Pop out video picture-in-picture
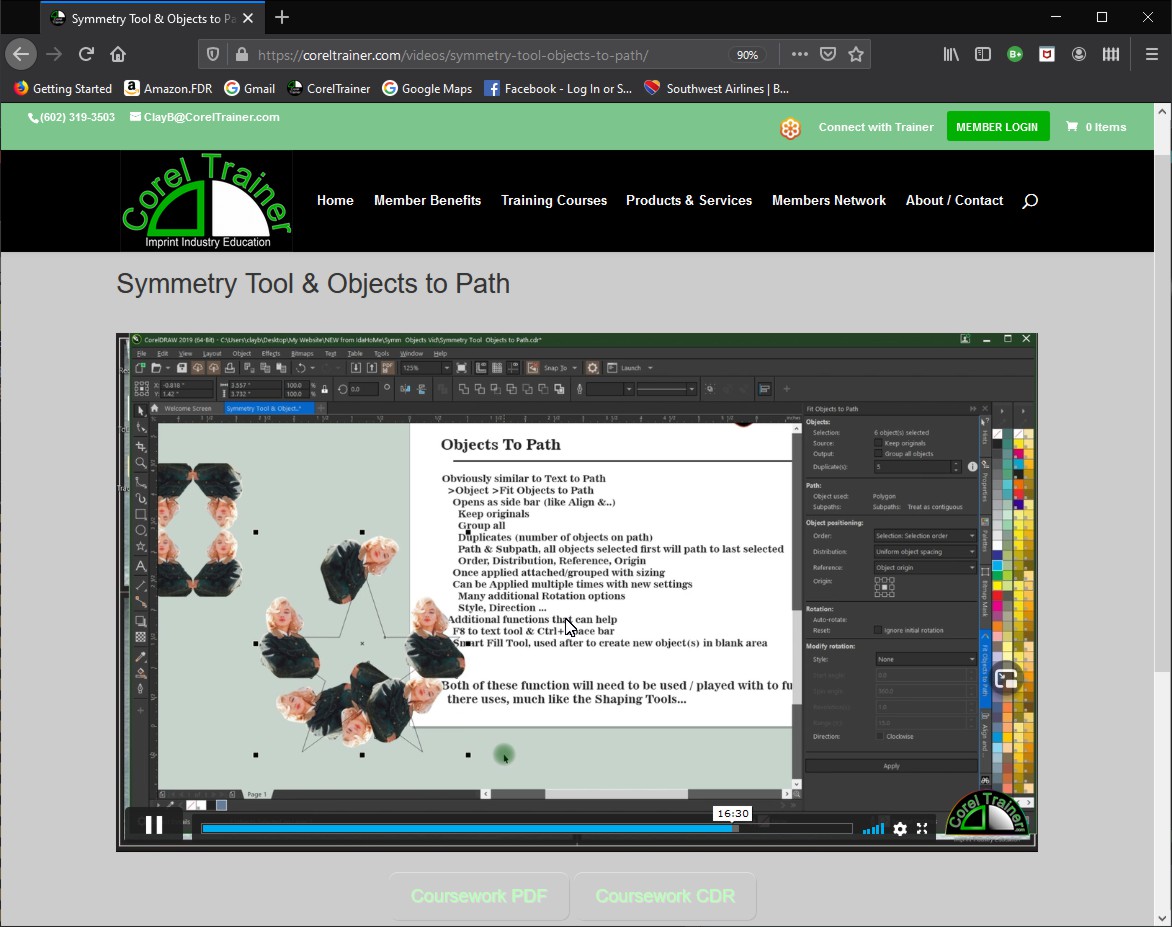The height and width of the screenshot is (927, 1172). (x=1006, y=680)
